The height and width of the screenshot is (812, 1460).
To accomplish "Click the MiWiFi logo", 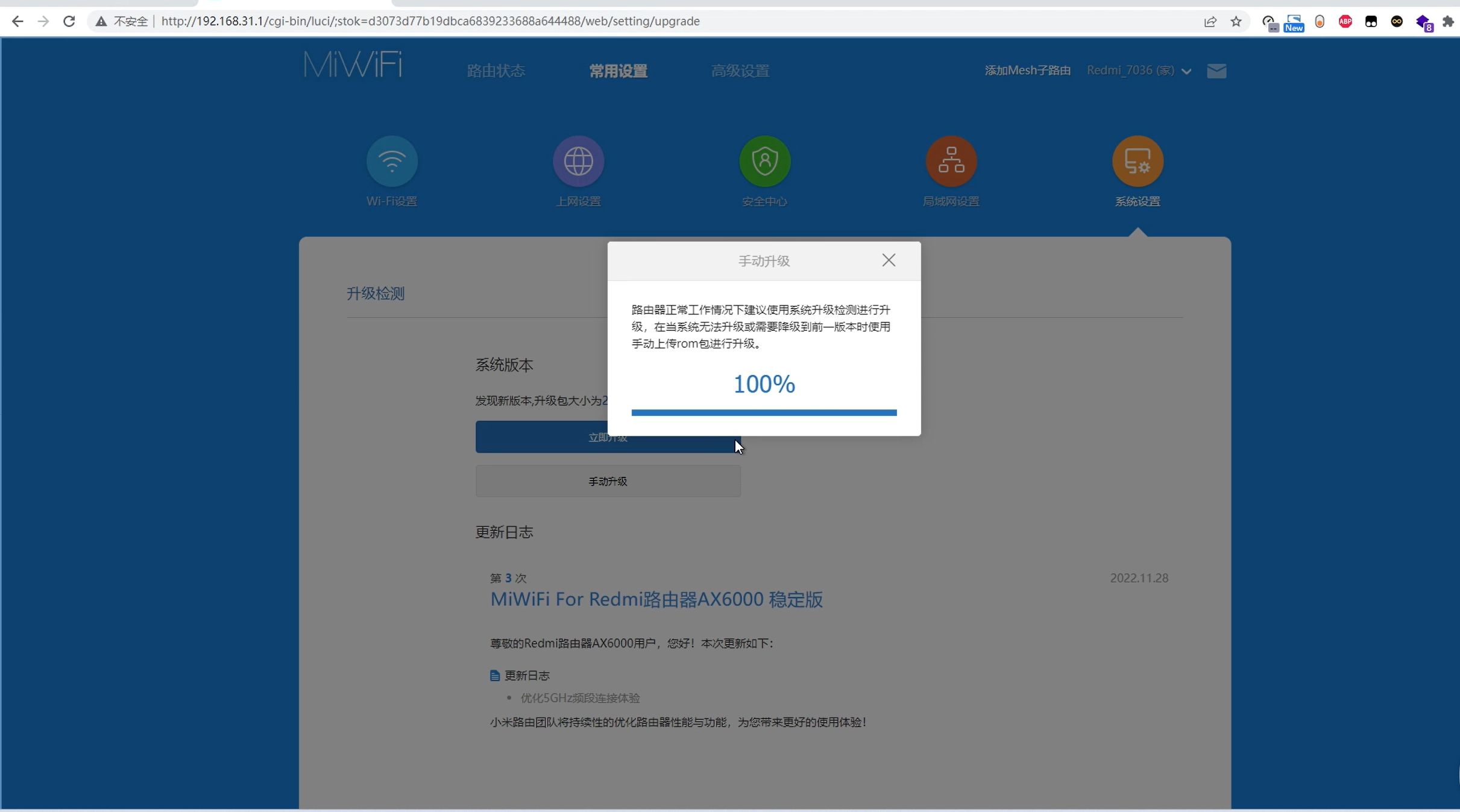I will coord(353,64).
